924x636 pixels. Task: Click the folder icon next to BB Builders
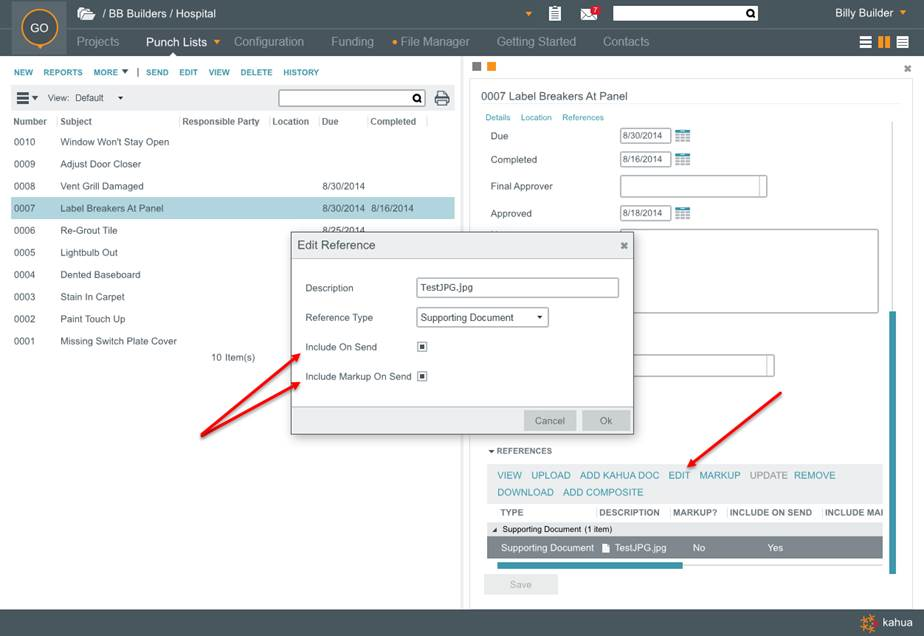(87, 14)
